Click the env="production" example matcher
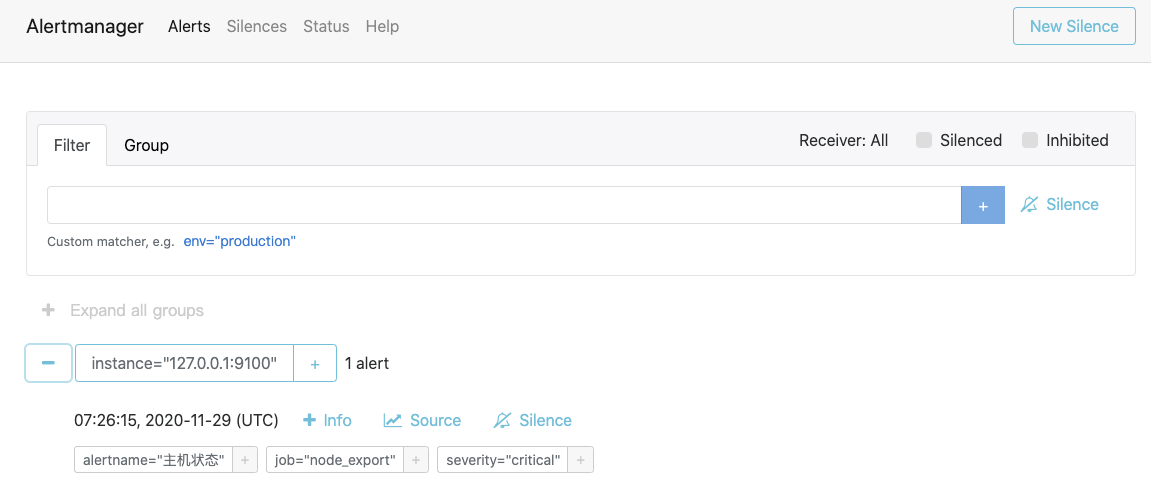 [239, 242]
